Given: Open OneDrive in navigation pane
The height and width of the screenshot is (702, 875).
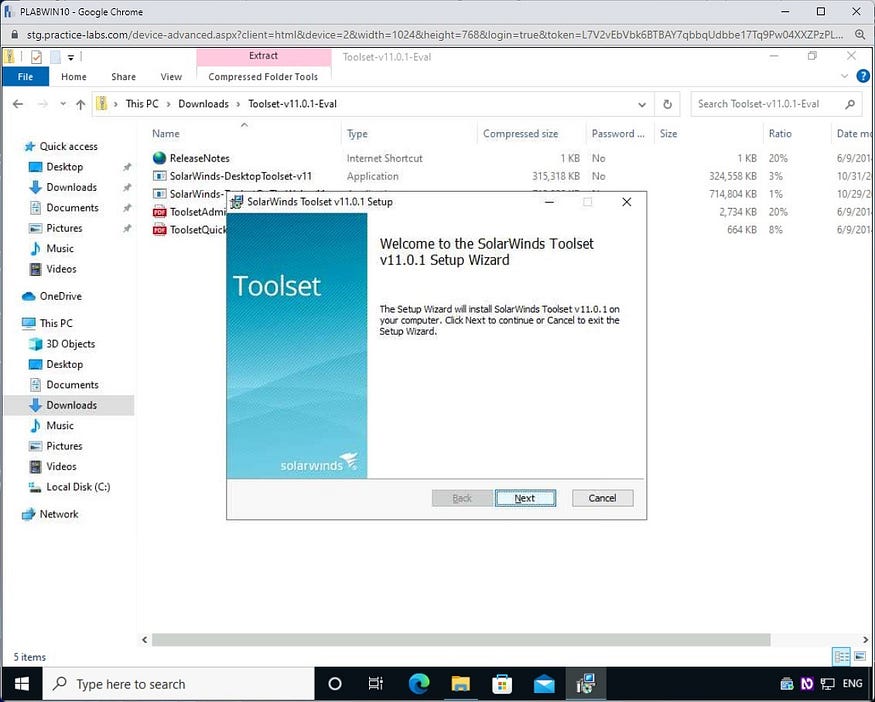Looking at the screenshot, I should click(60, 296).
